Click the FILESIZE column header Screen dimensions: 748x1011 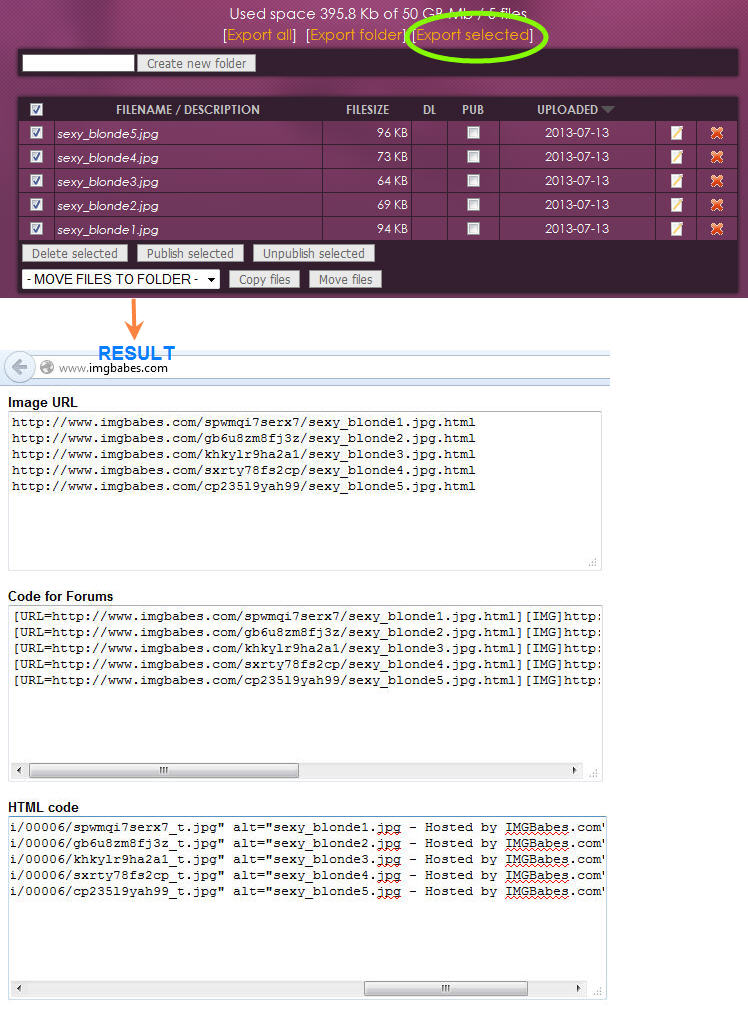(367, 110)
